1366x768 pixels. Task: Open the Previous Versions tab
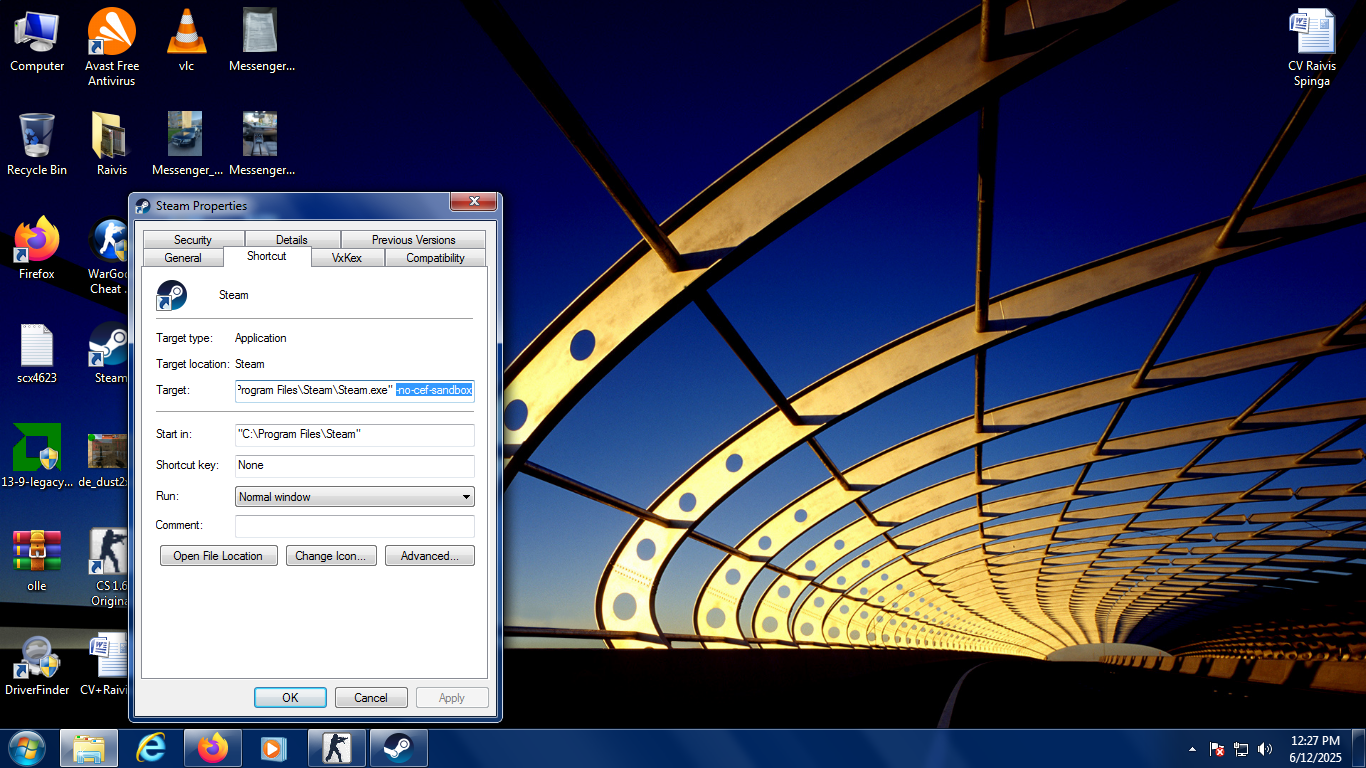(x=413, y=240)
